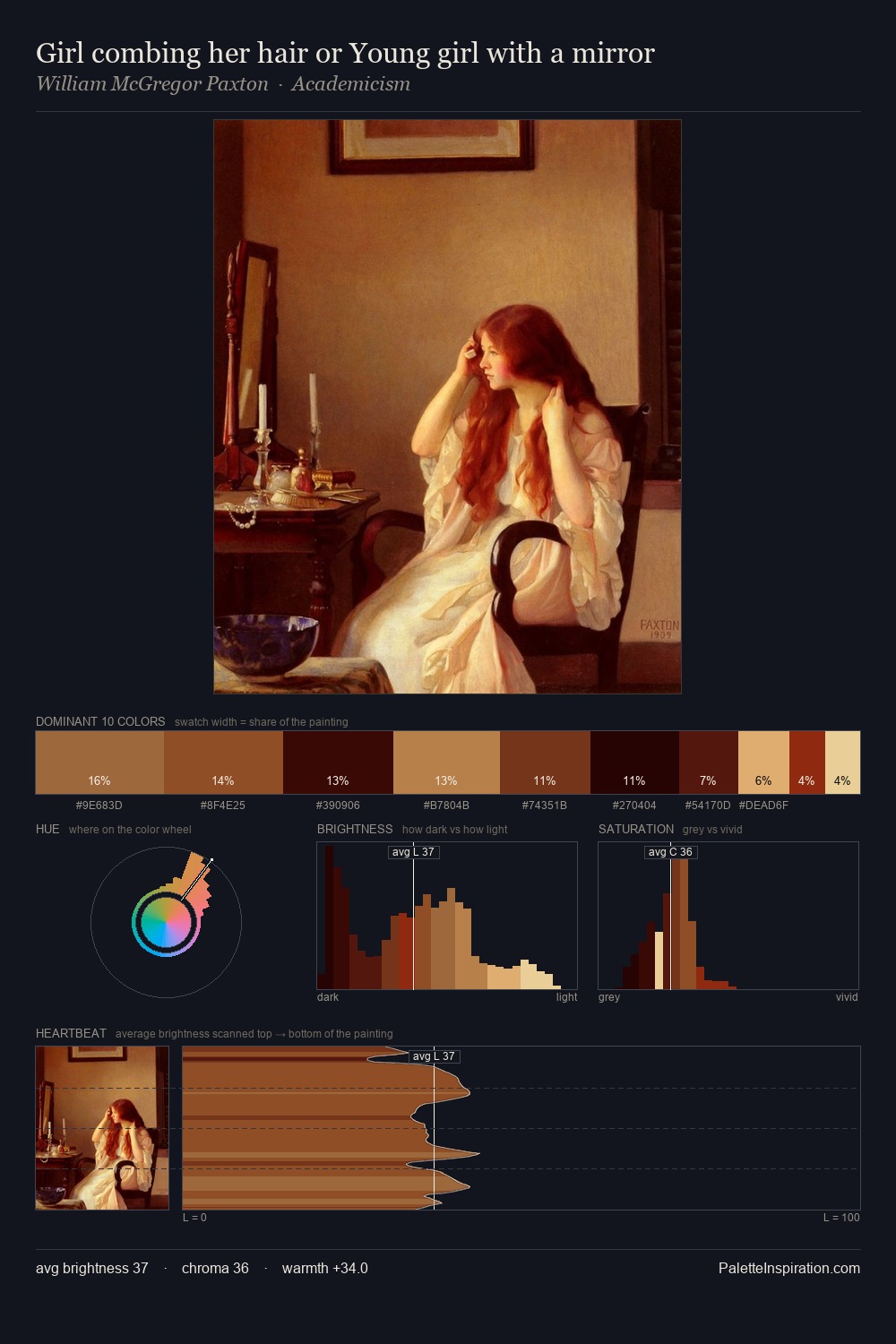Click the 'grey' axis label

click(609, 997)
